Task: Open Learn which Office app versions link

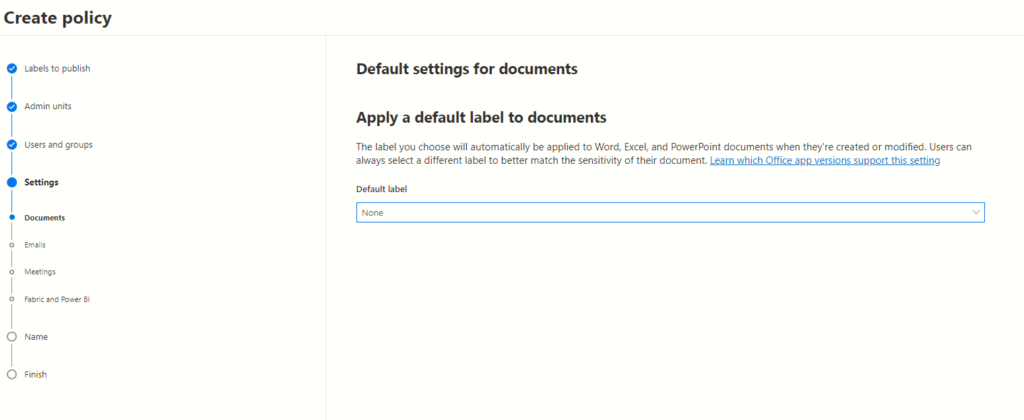Action: [x=824, y=160]
